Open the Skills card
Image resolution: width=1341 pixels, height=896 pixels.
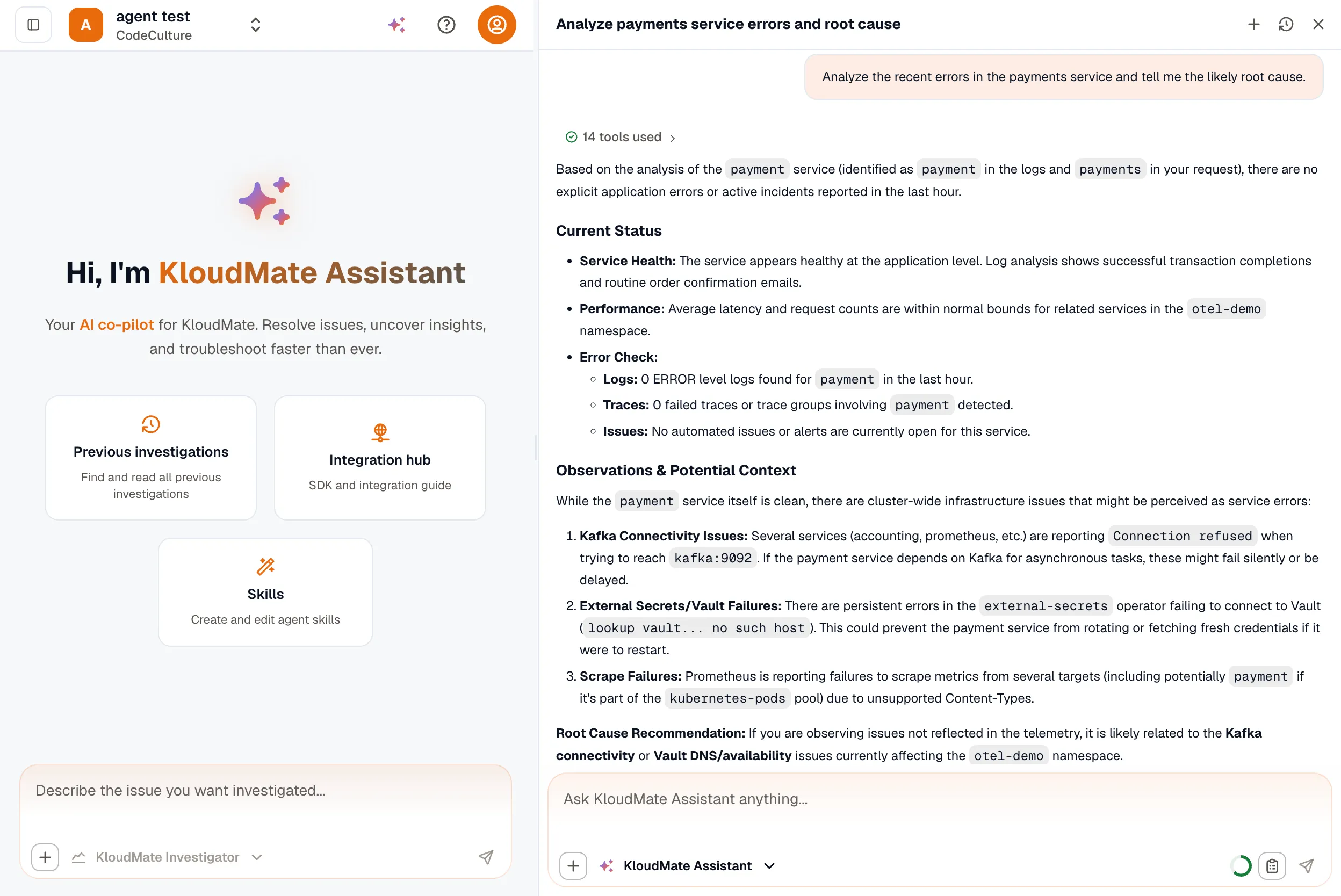[x=265, y=592]
